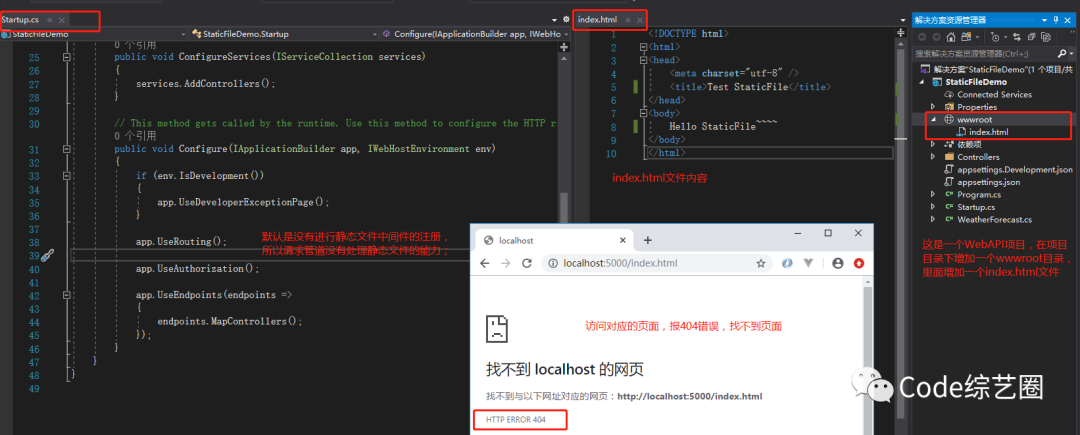Open Solution Explorer window position dropdown
1080x435 pixels.
(1046, 21)
